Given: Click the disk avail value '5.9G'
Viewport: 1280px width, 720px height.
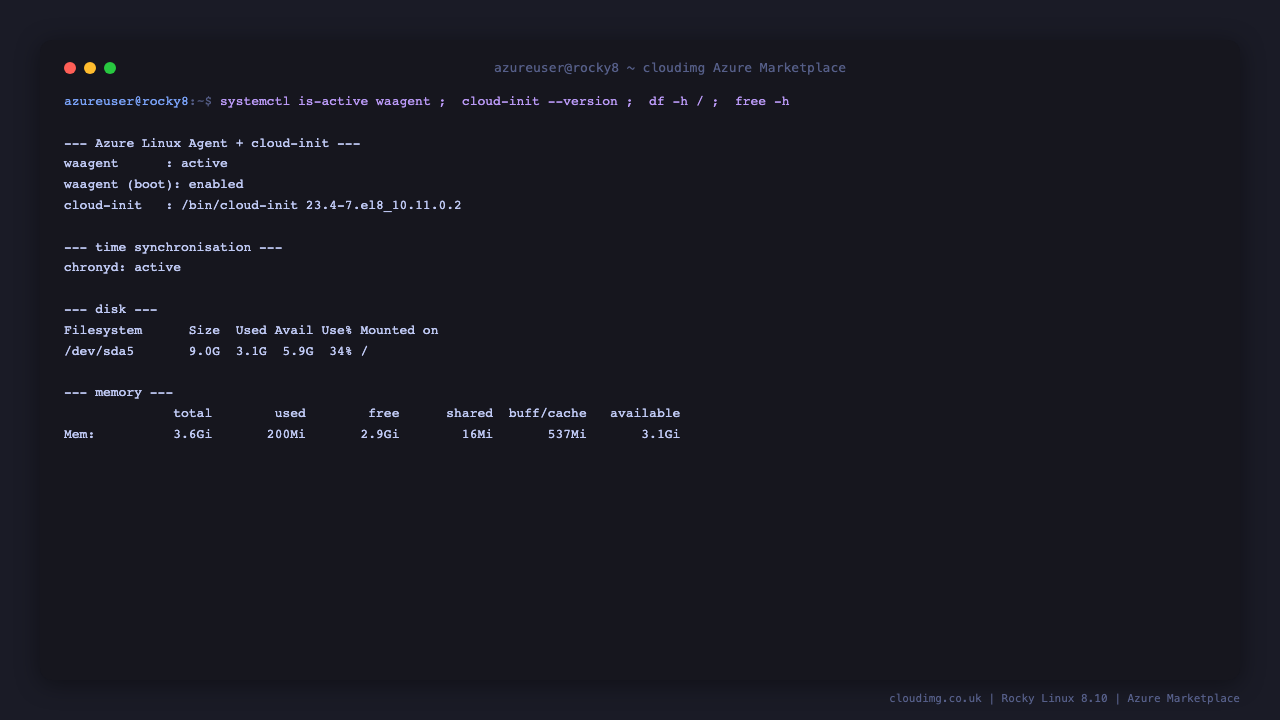Looking at the screenshot, I should tap(298, 351).
